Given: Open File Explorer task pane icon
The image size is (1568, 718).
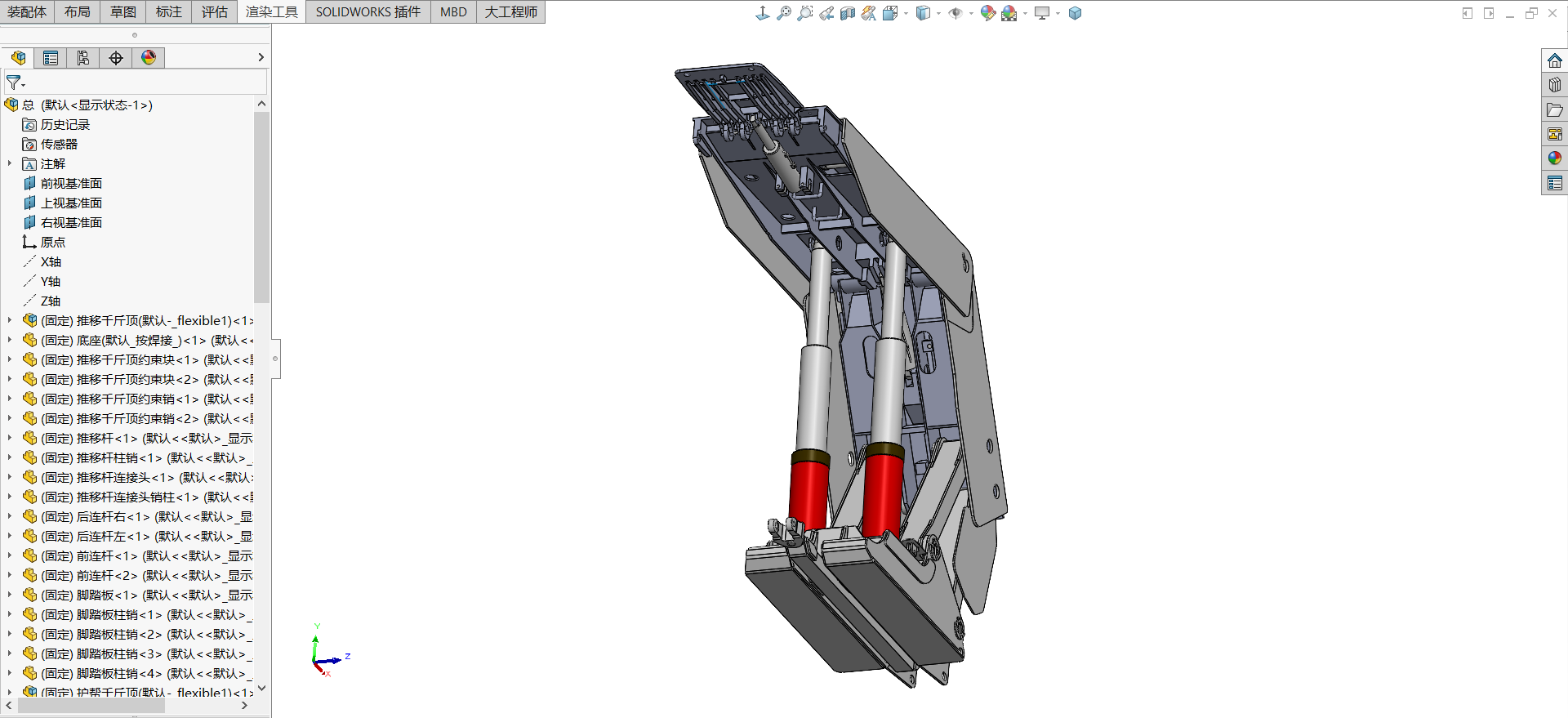Looking at the screenshot, I should 1554,109.
